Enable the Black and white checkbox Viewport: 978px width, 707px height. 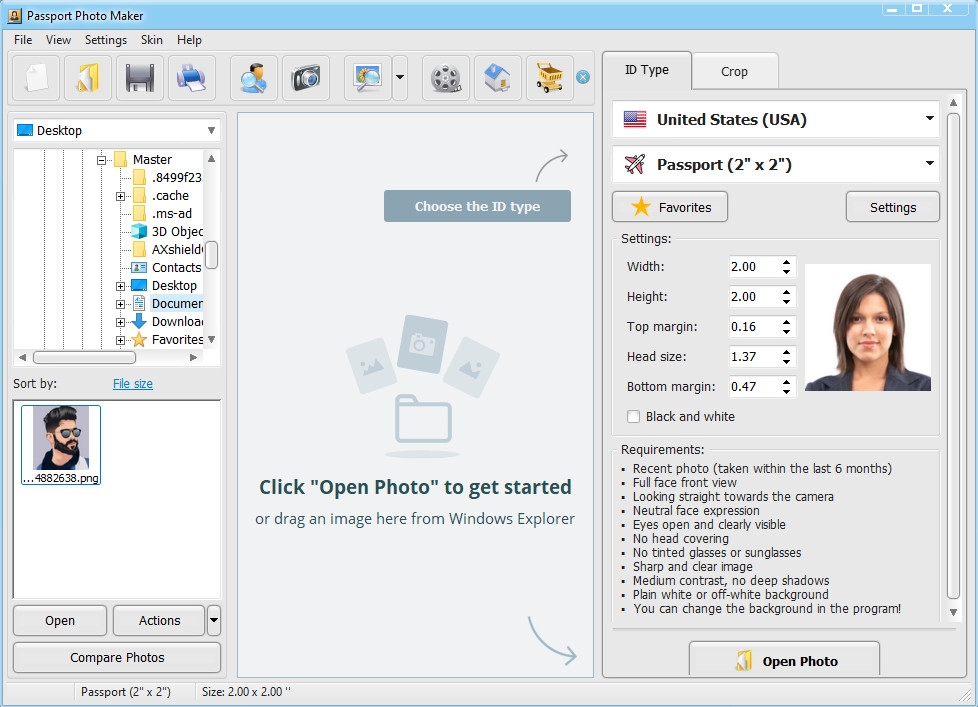[633, 416]
